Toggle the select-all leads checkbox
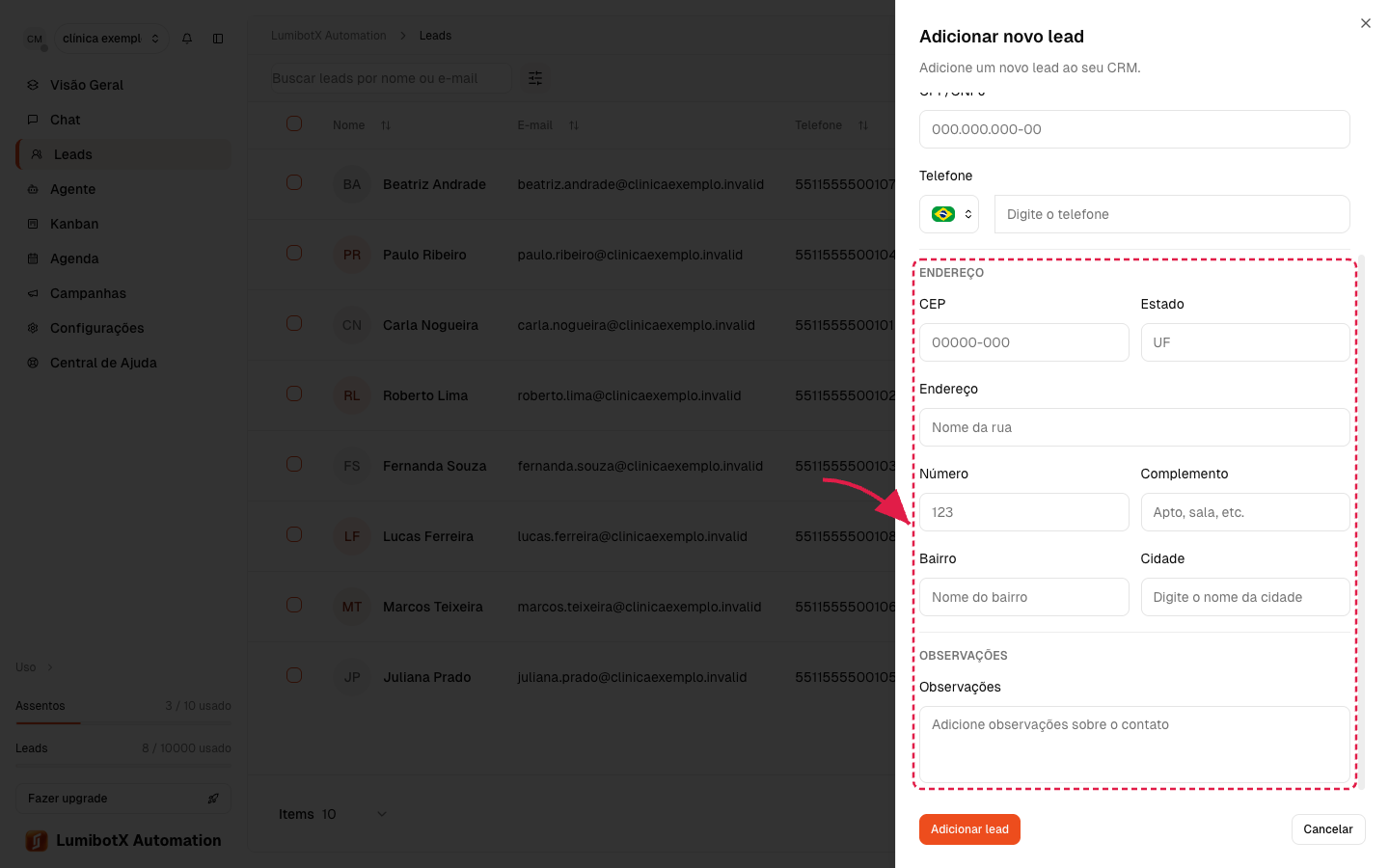 tap(294, 123)
